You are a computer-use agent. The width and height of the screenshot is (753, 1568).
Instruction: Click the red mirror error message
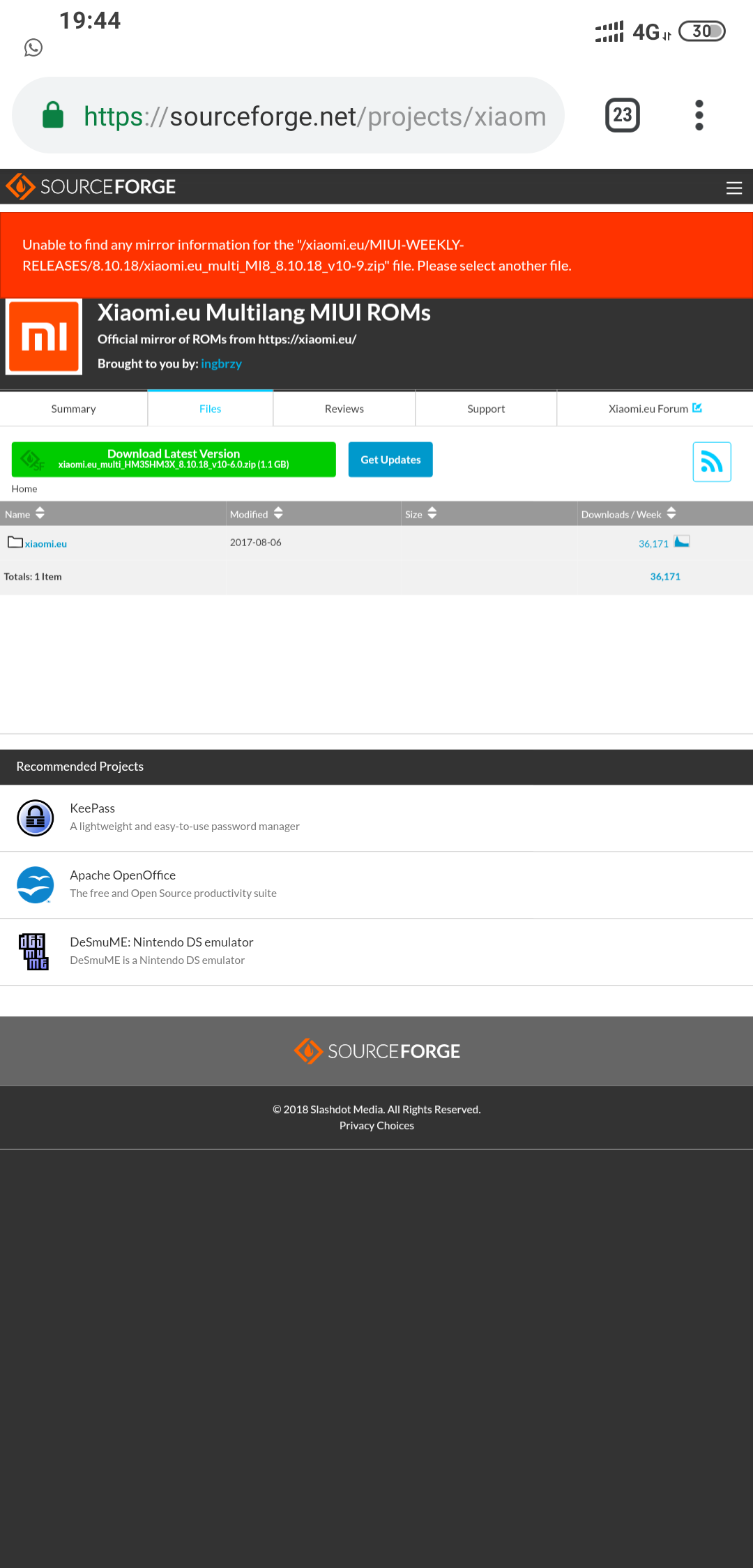point(376,255)
